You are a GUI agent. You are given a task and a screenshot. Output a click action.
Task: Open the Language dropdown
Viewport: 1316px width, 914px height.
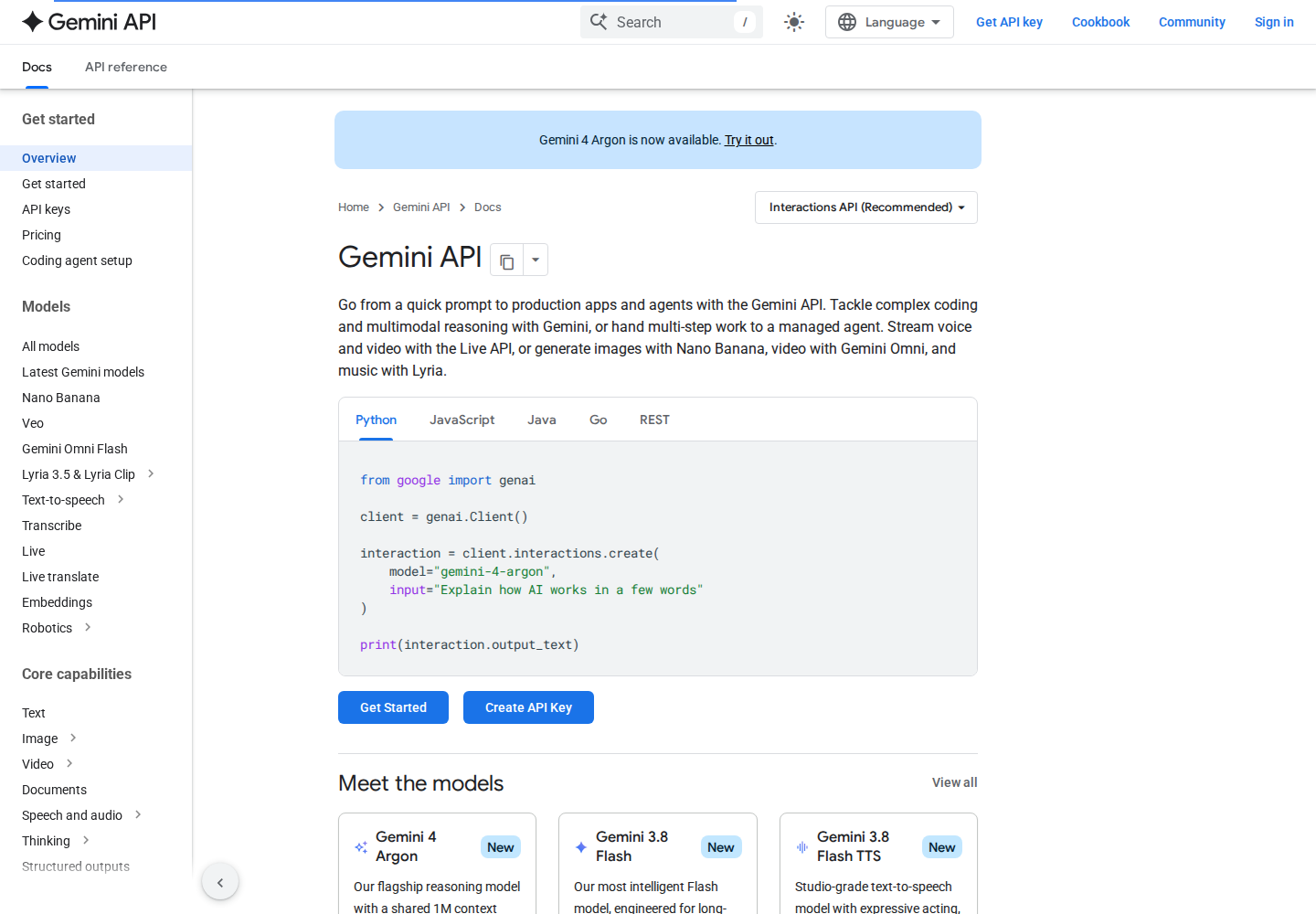click(889, 22)
